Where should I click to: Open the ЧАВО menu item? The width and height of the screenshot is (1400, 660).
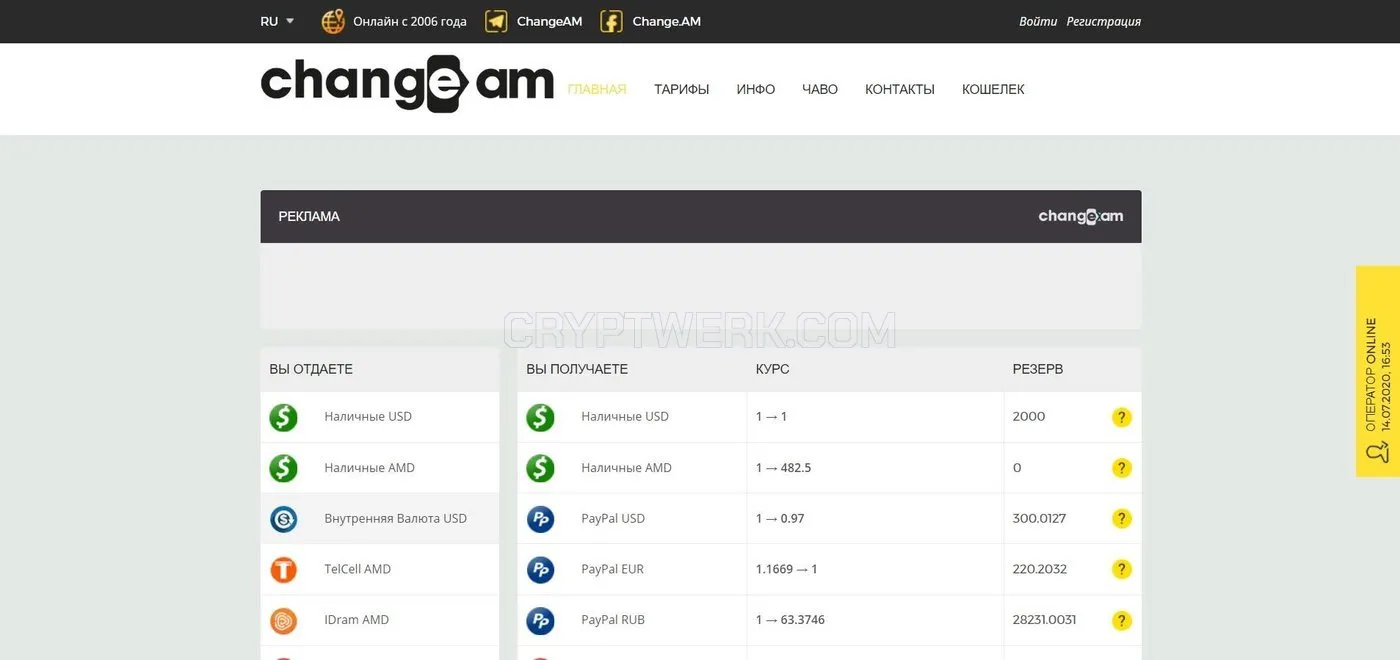[820, 89]
